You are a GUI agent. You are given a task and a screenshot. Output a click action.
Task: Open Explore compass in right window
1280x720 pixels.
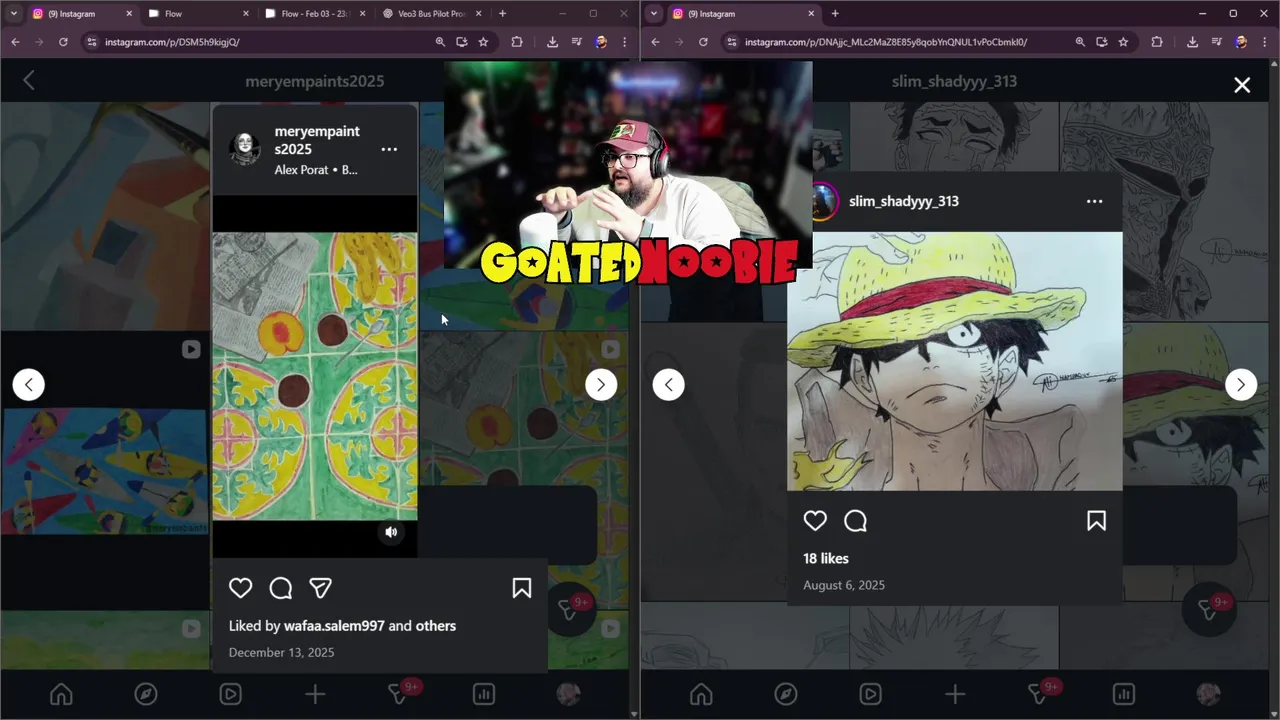click(786, 694)
